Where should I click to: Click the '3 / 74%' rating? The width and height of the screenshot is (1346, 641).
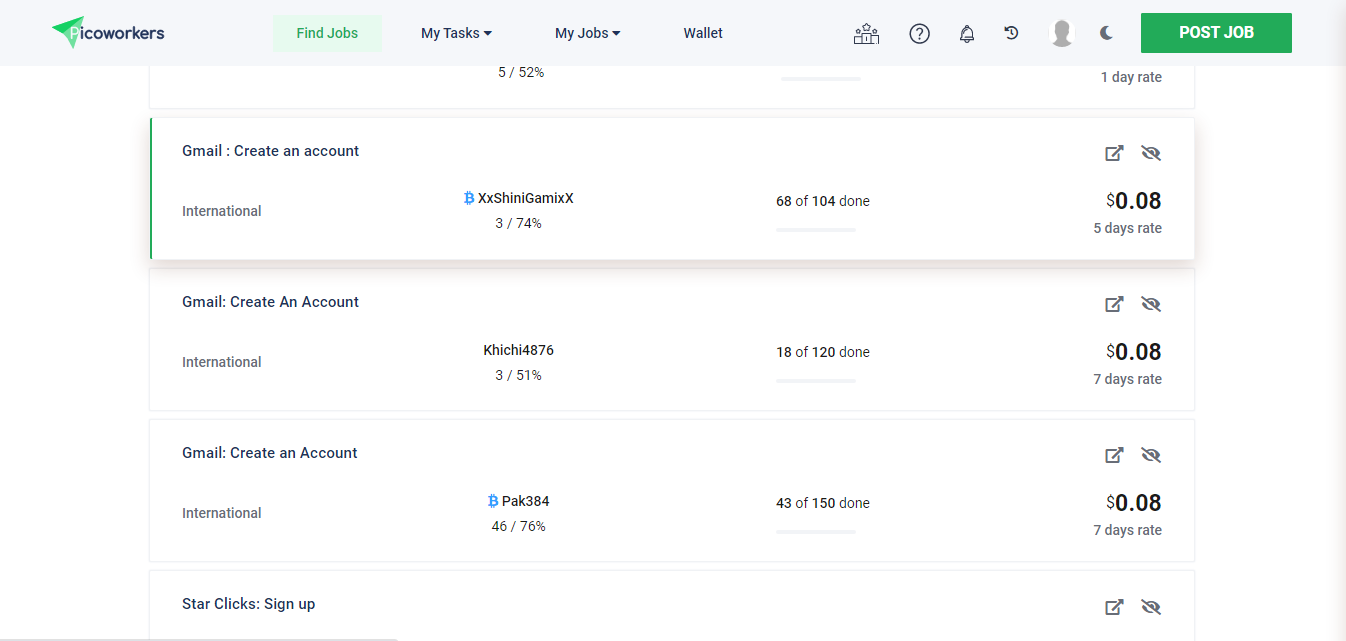(x=518, y=223)
